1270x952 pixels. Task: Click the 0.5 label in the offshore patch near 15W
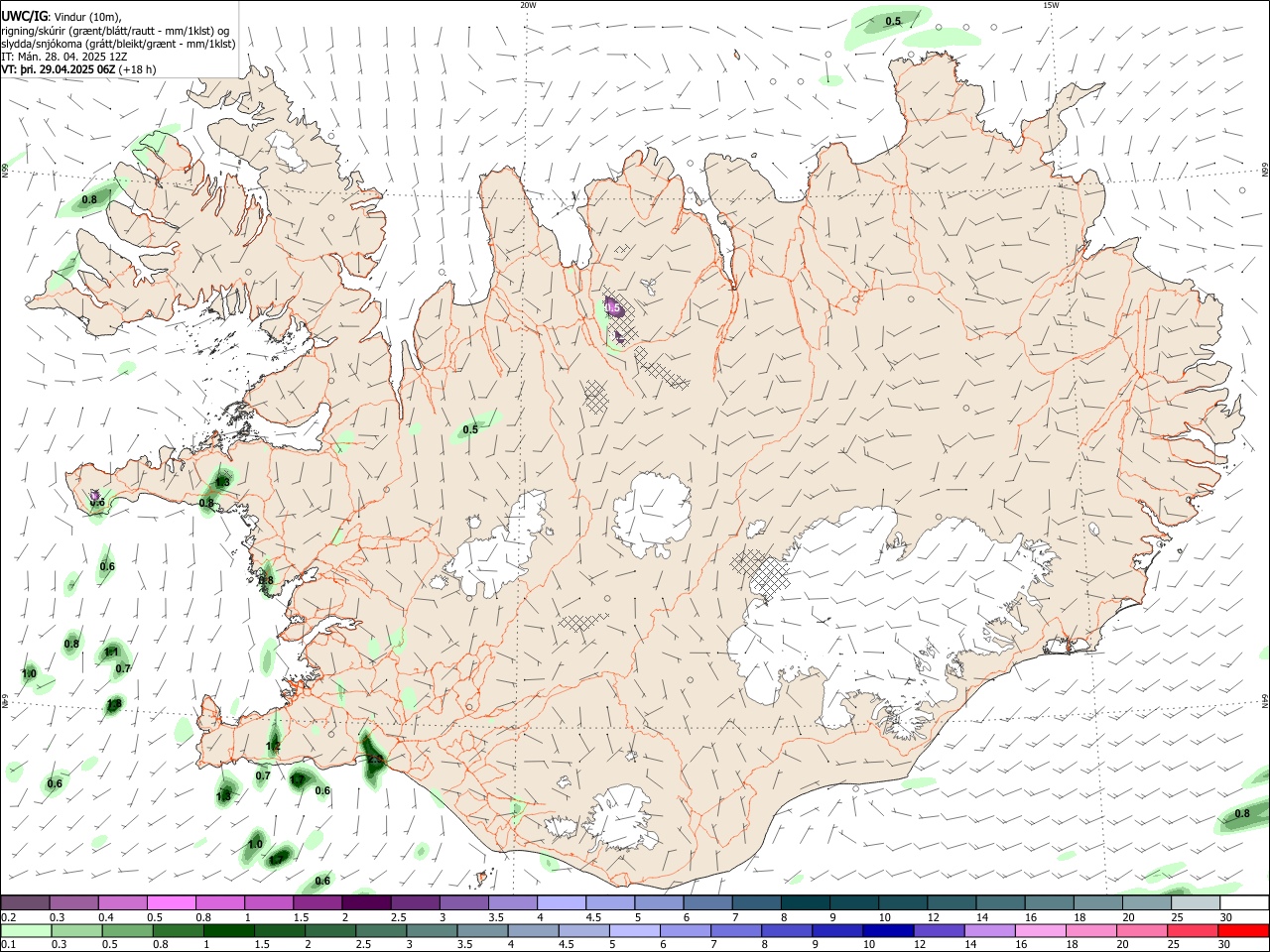(x=893, y=21)
